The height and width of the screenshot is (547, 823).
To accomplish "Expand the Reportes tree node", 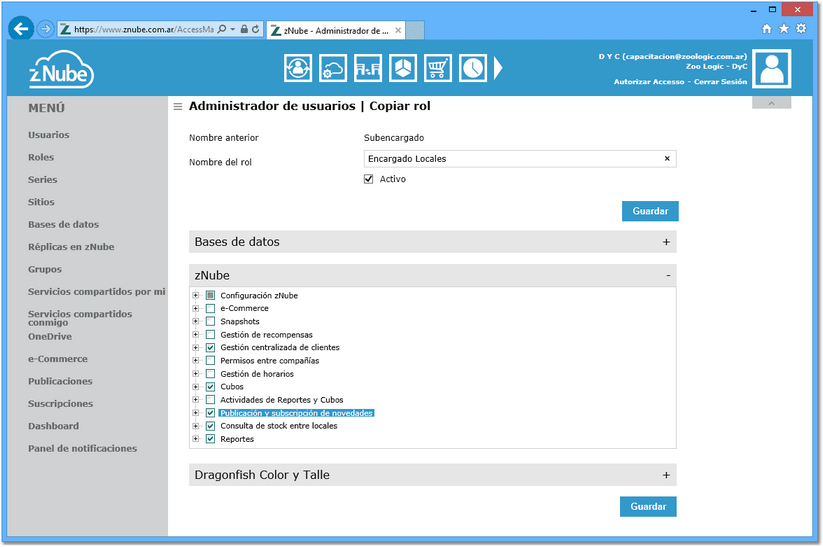I will (196, 439).
